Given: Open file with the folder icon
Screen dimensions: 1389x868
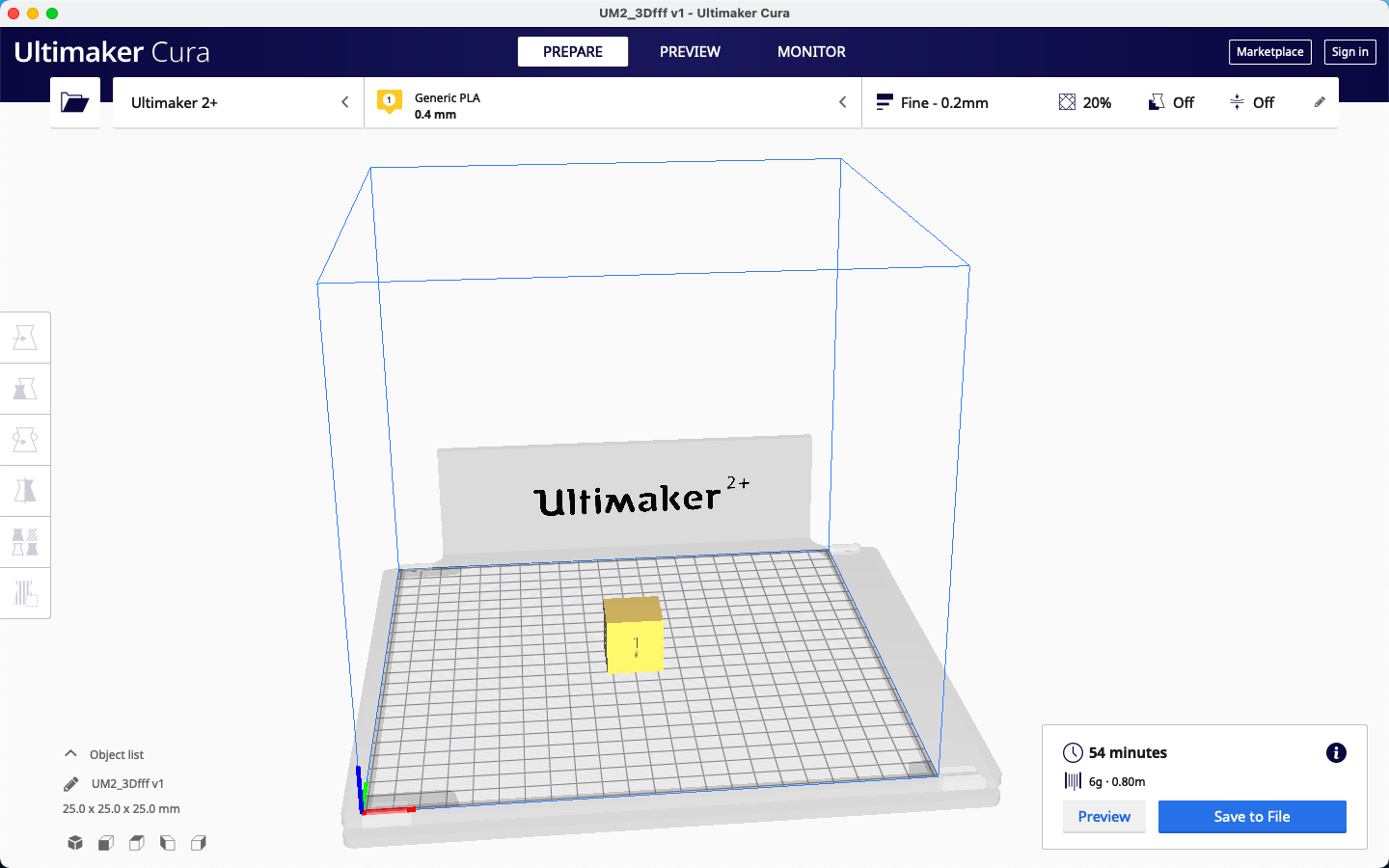Looking at the screenshot, I should (x=74, y=102).
